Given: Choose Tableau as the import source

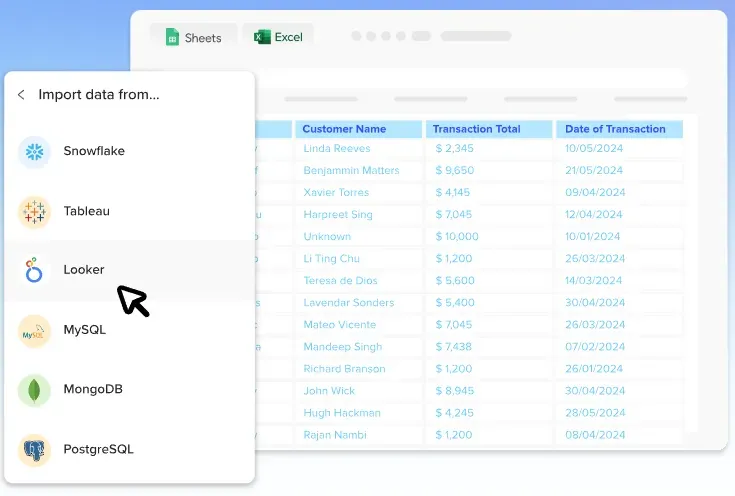Looking at the screenshot, I should click(129, 212).
